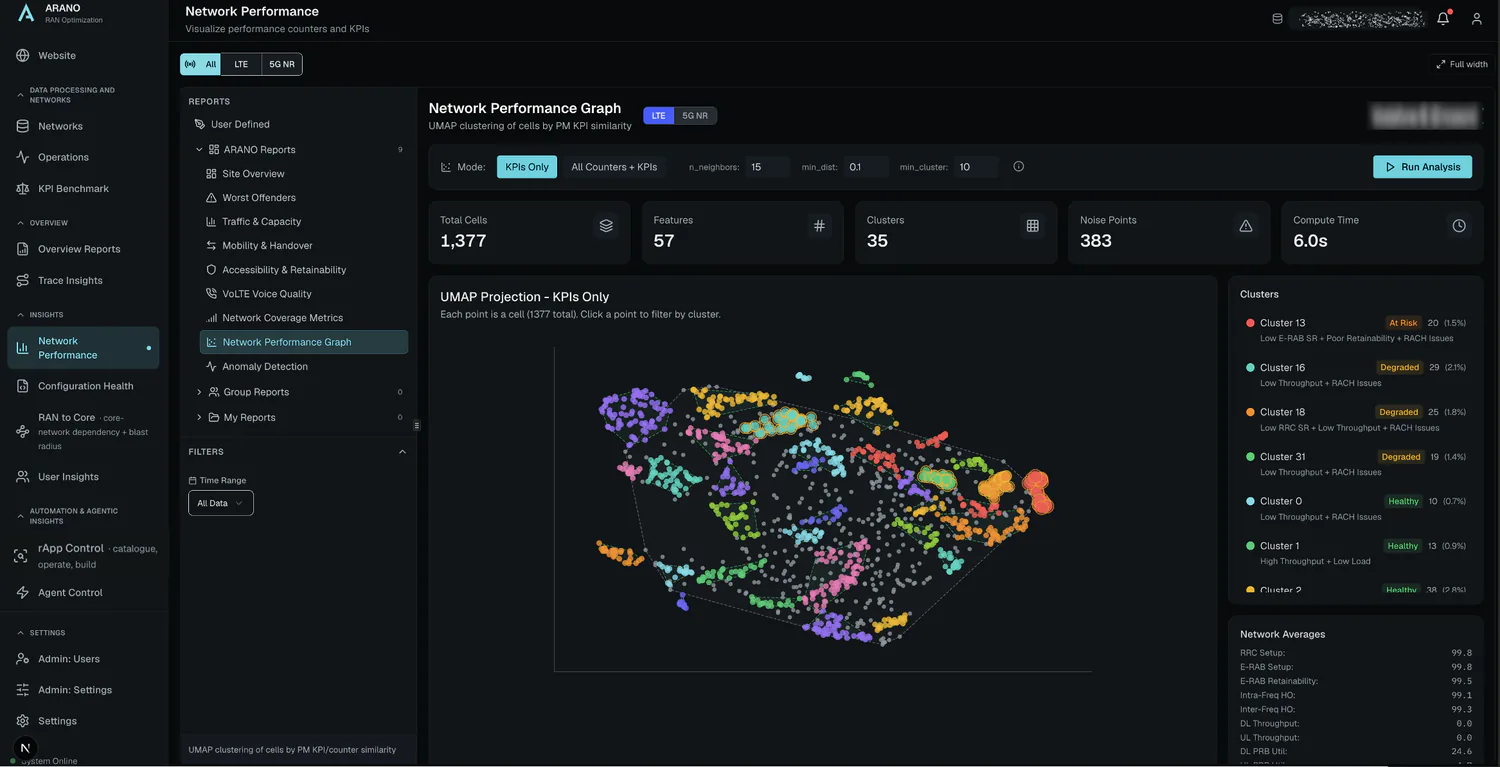Edit the min_cluster value field
This screenshot has height=767, width=1500.
click(977, 167)
